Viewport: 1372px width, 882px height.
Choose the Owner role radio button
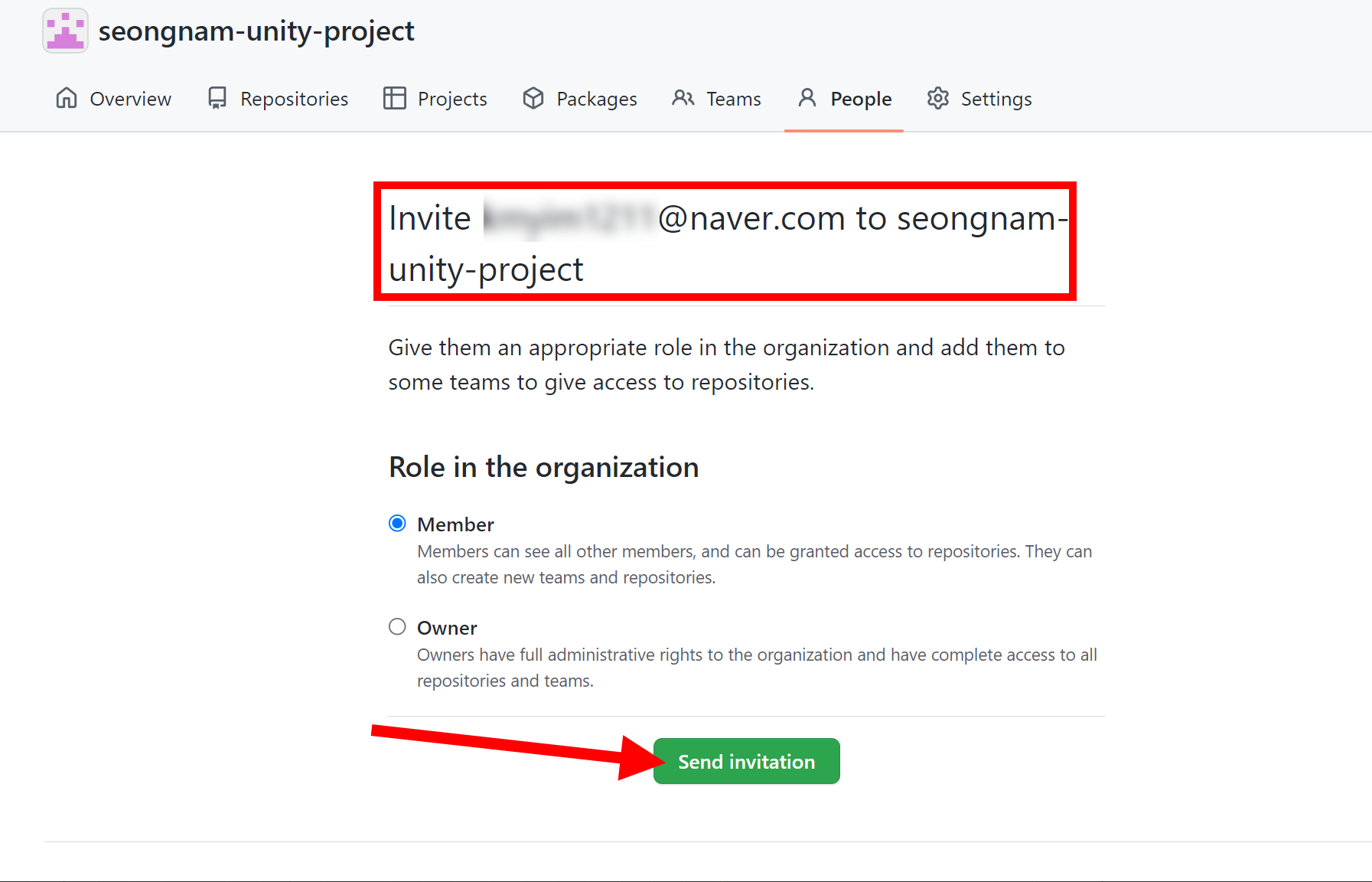397,627
